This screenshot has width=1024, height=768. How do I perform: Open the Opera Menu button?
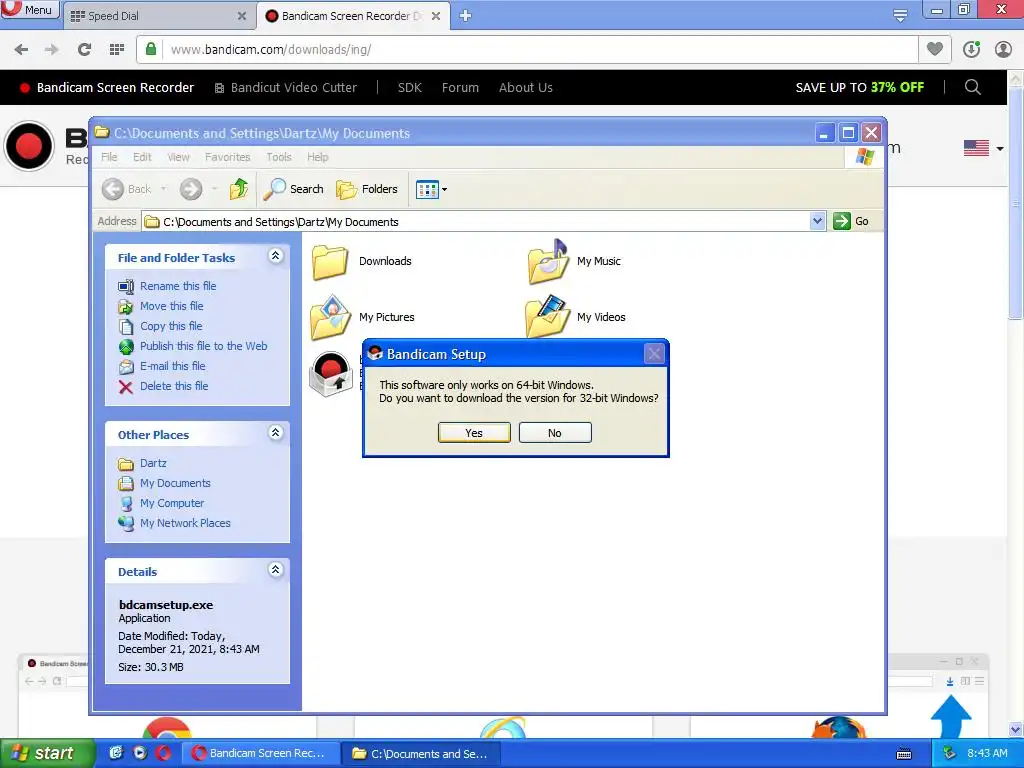[29, 10]
